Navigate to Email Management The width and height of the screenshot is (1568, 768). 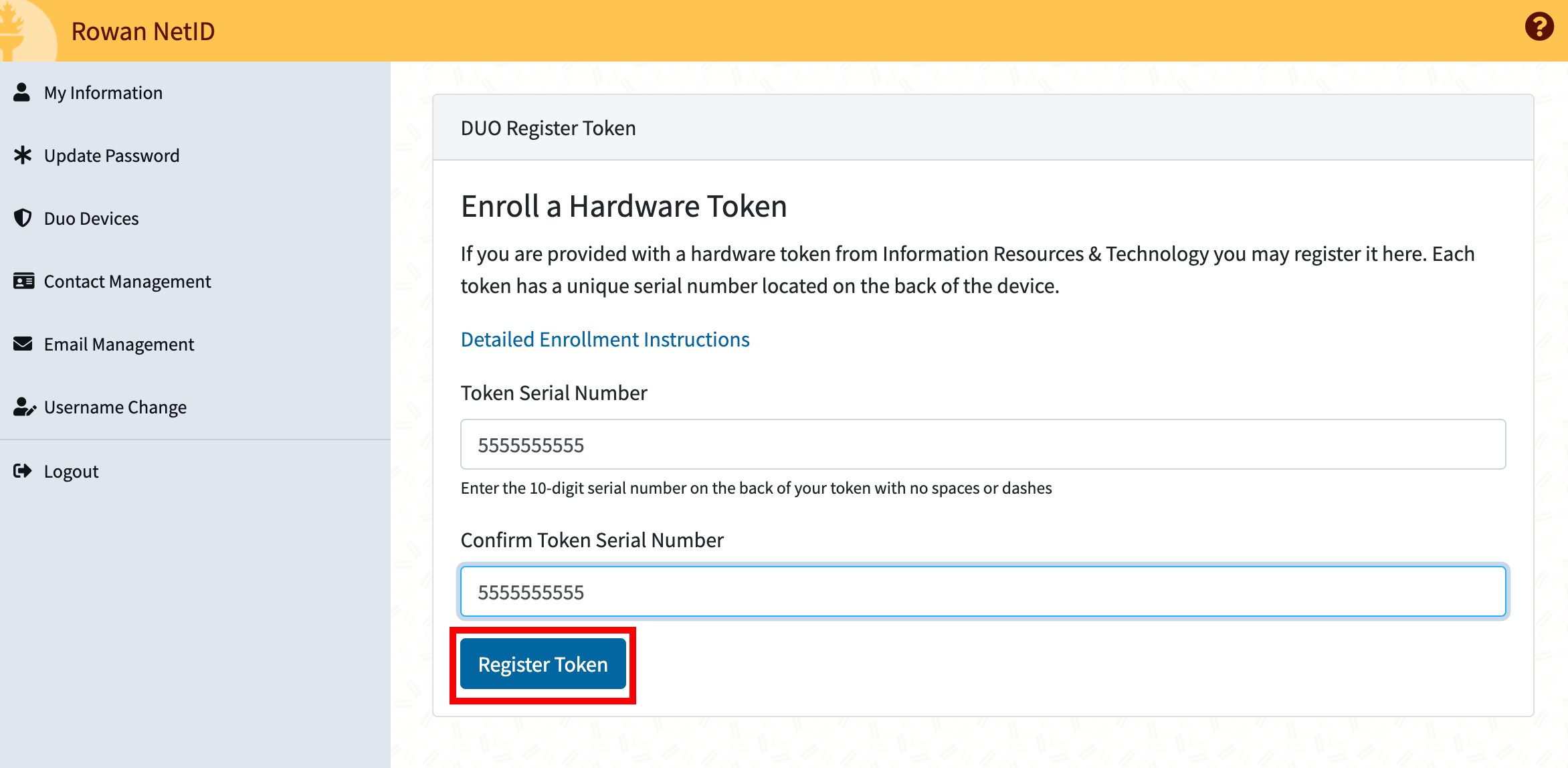pos(119,345)
